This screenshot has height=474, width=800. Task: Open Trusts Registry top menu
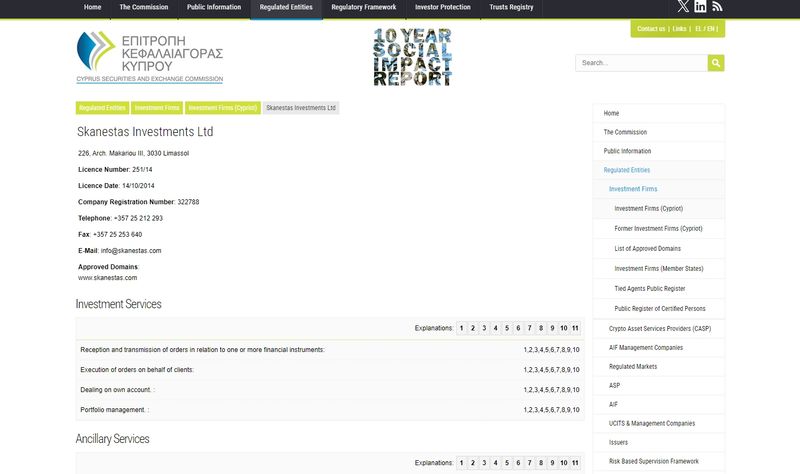[511, 7]
